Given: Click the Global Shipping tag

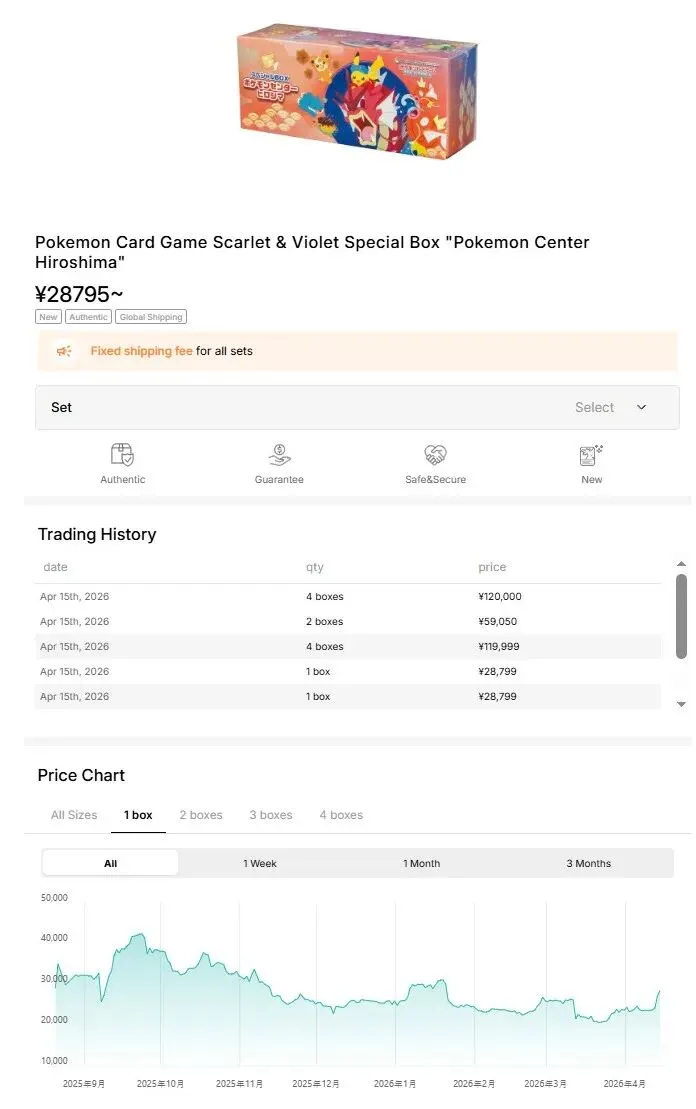Looking at the screenshot, I should click(x=150, y=317).
